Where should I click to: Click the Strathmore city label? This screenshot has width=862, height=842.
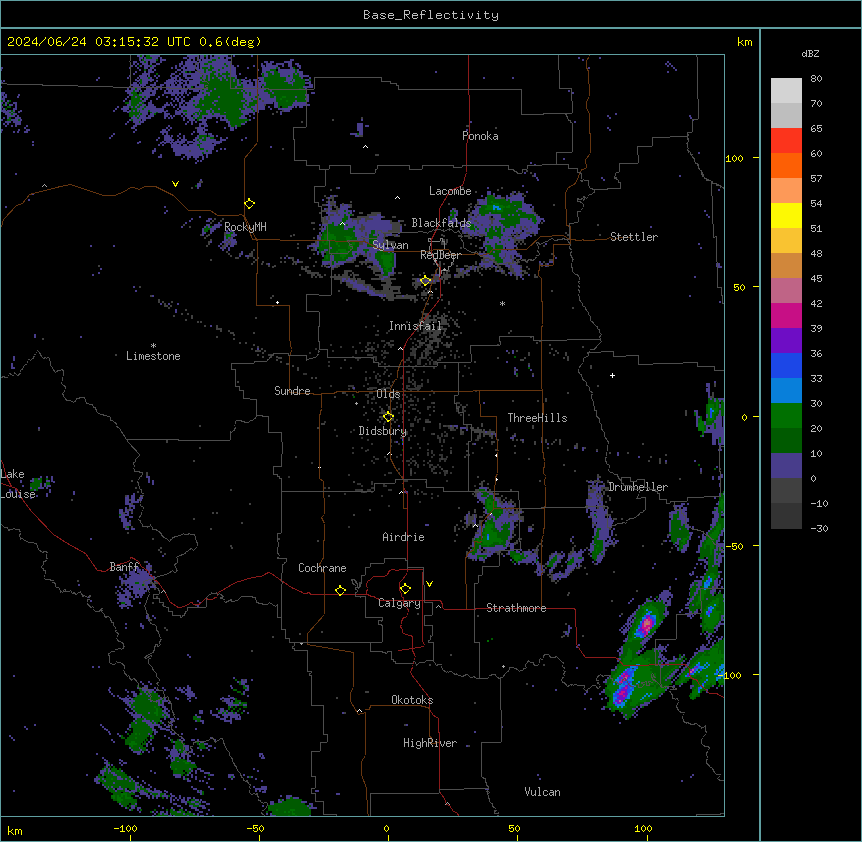click(516, 608)
